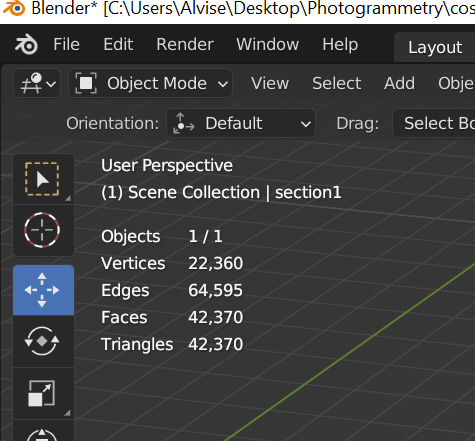The height and width of the screenshot is (441, 475).
Task: Open the viewport Add menu
Action: coord(399,83)
